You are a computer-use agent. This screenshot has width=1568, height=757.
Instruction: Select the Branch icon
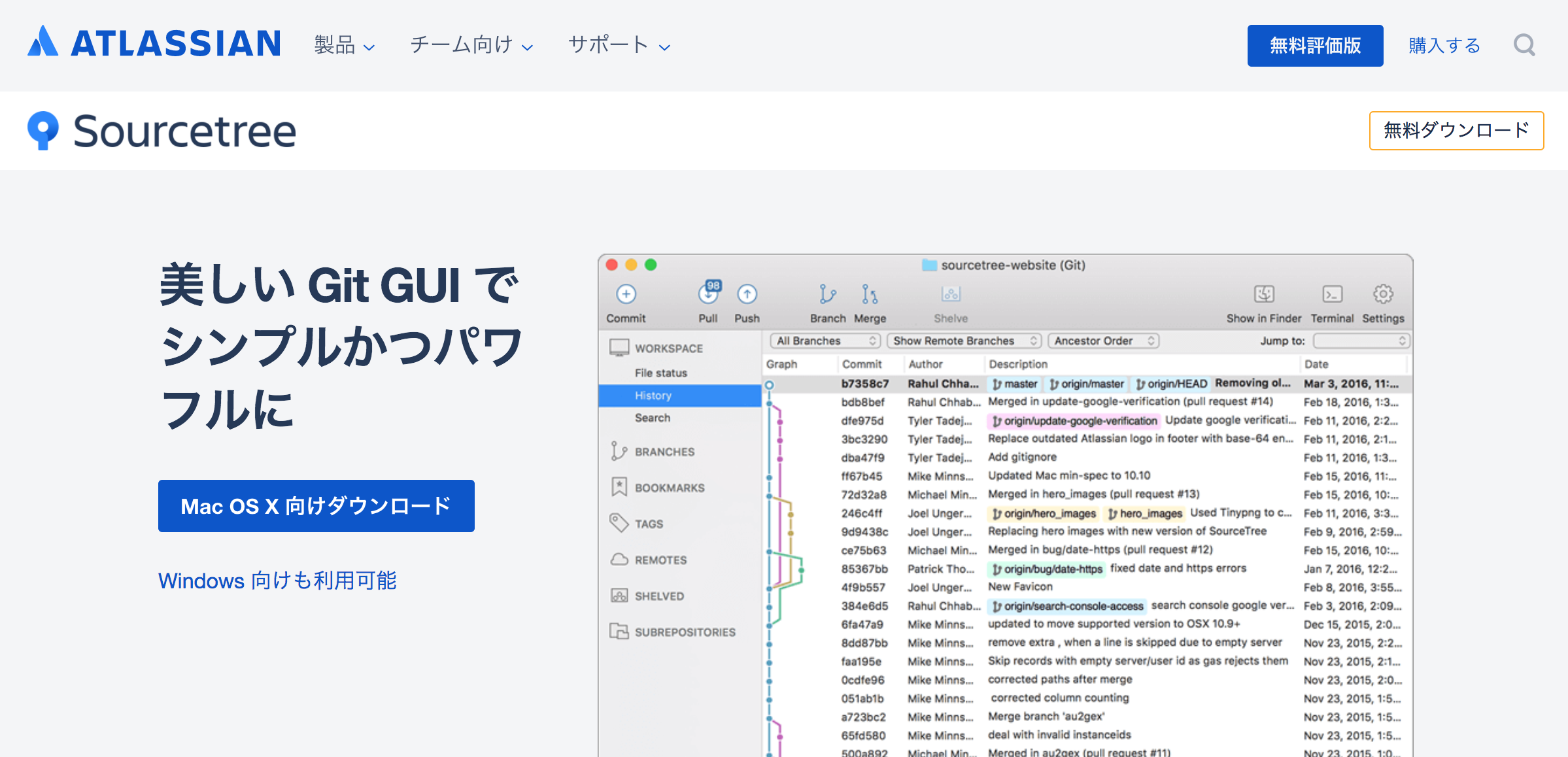click(827, 295)
